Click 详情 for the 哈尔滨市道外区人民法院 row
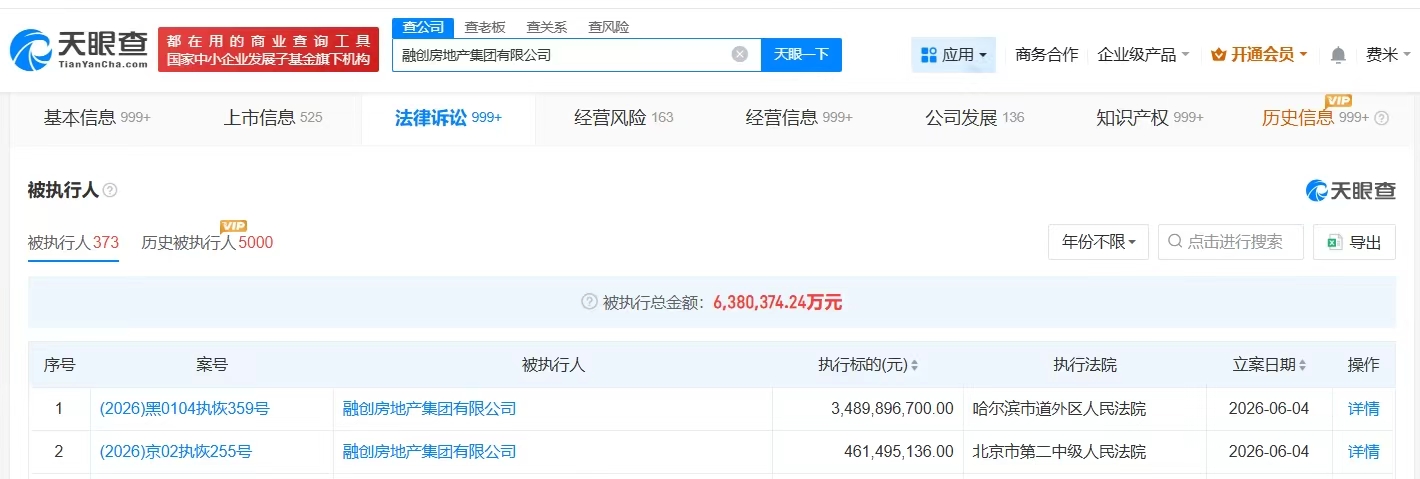The height and width of the screenshot is (479, 1420). coord(1363,409)
